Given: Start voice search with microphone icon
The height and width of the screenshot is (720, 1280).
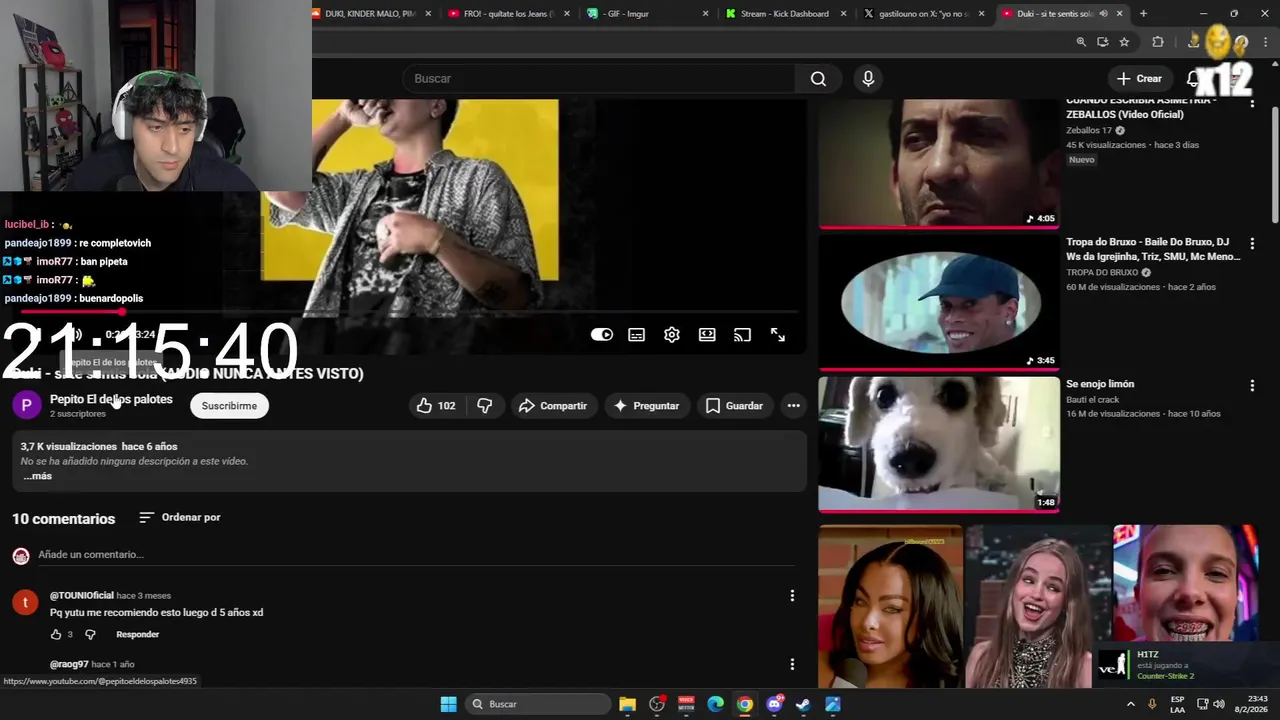Looking at the screenshot, I should point(868,79).
